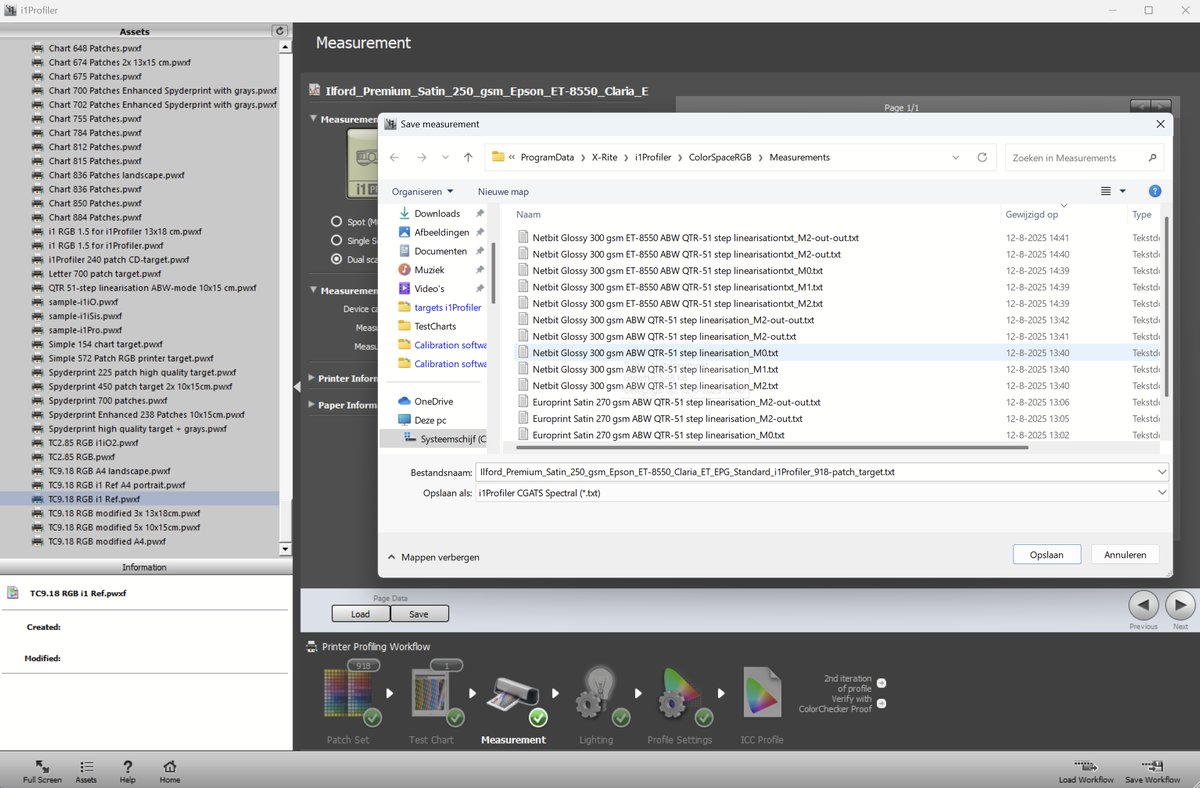Image resolution: width=1200 pixels, height=788 pixels.
Task: Select the Dual scan radio button
Action: point(337,259)
